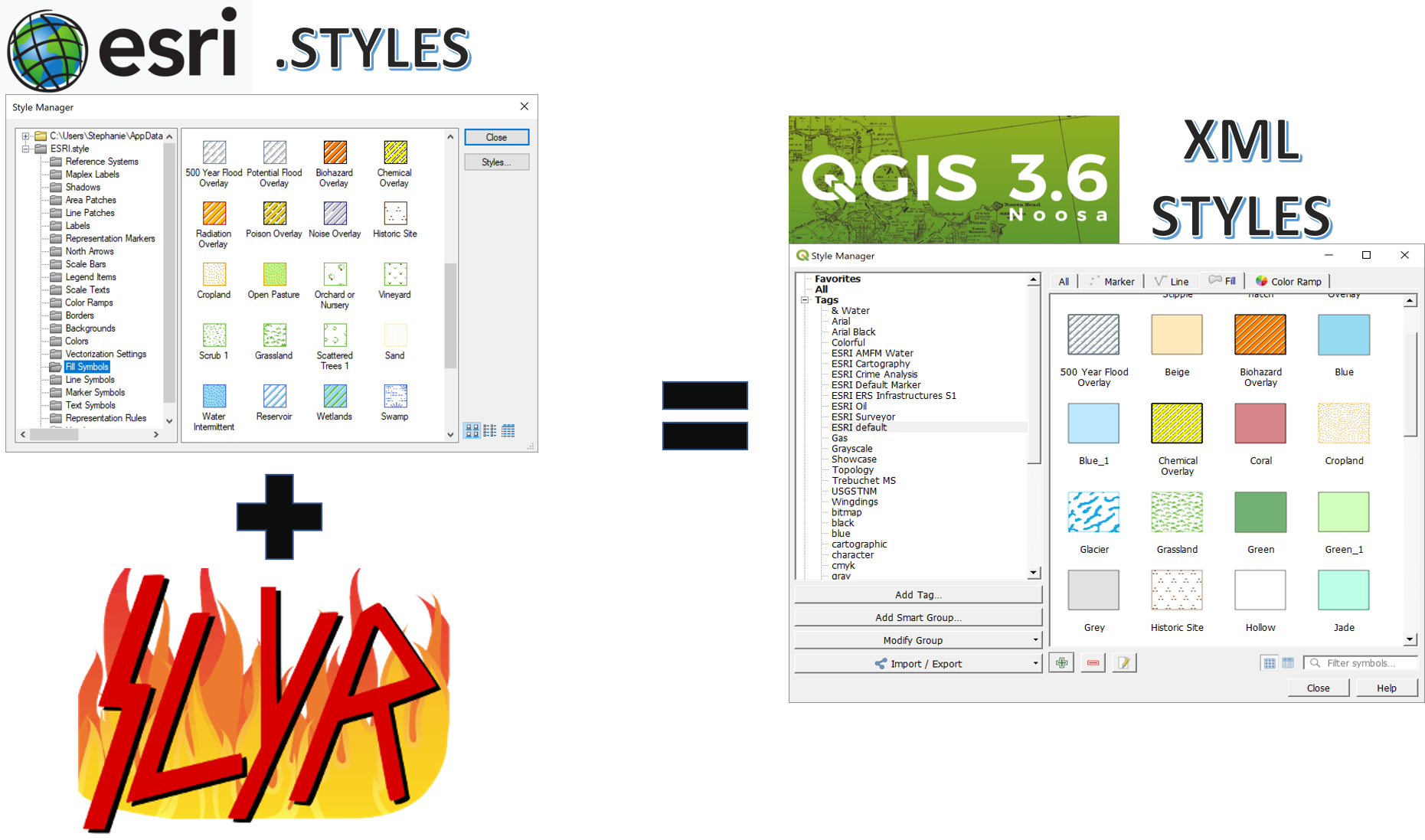Click the Close button in Esri Style Manager
Image resolution: width=1425 pixels, height=840 pixels.
[496, 138]
